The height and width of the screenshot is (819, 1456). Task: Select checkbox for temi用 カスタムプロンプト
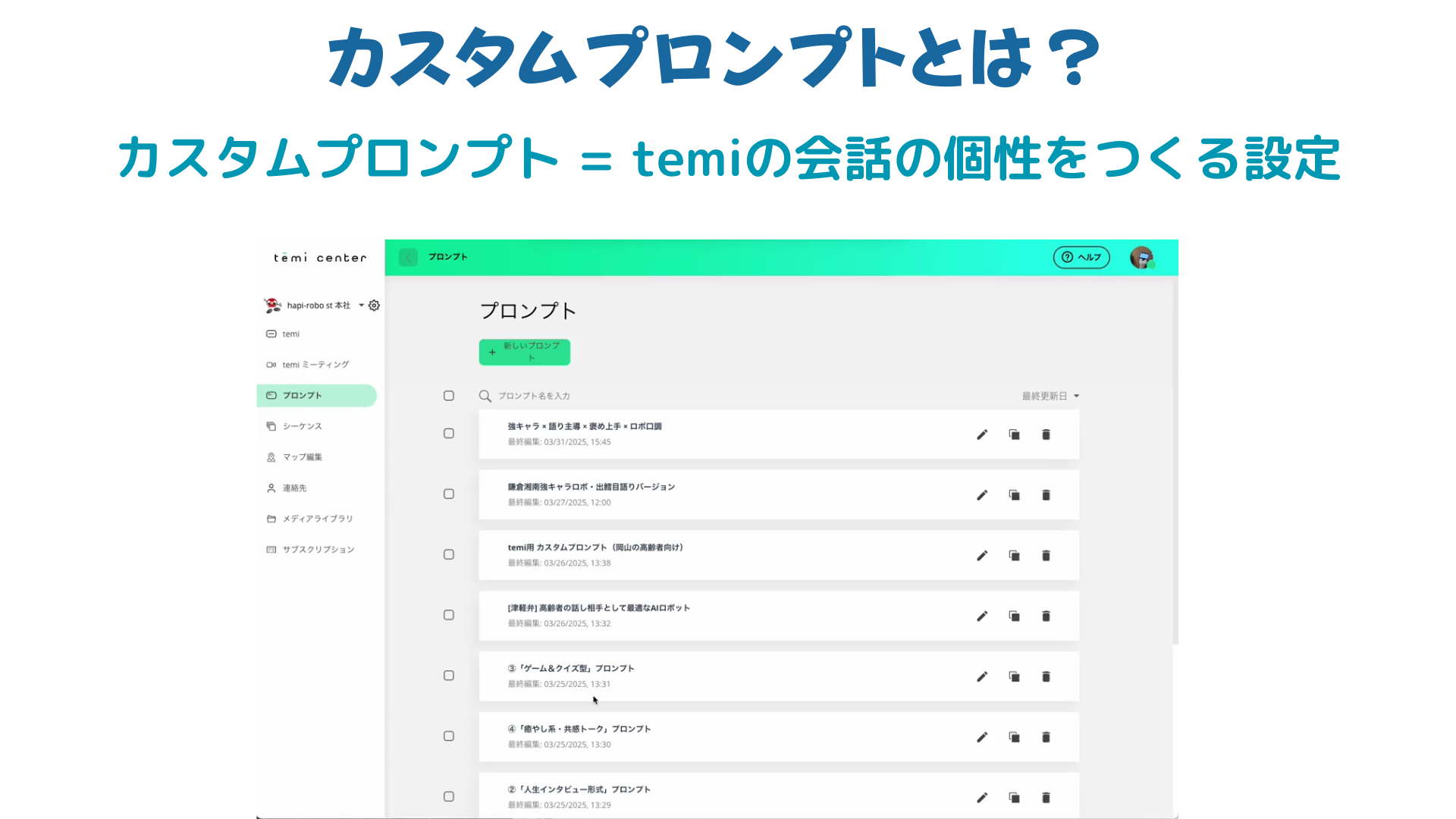[x=449, y=555]
